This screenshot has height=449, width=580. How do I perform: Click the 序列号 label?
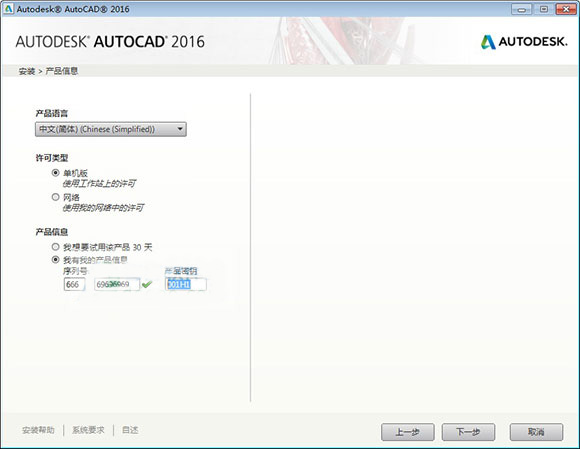[x=76, y=271]
